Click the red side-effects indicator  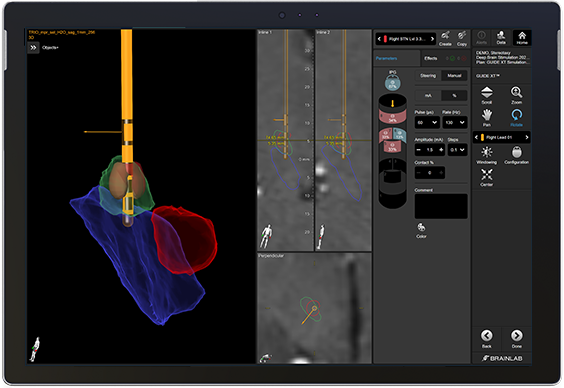click(464, 58)
